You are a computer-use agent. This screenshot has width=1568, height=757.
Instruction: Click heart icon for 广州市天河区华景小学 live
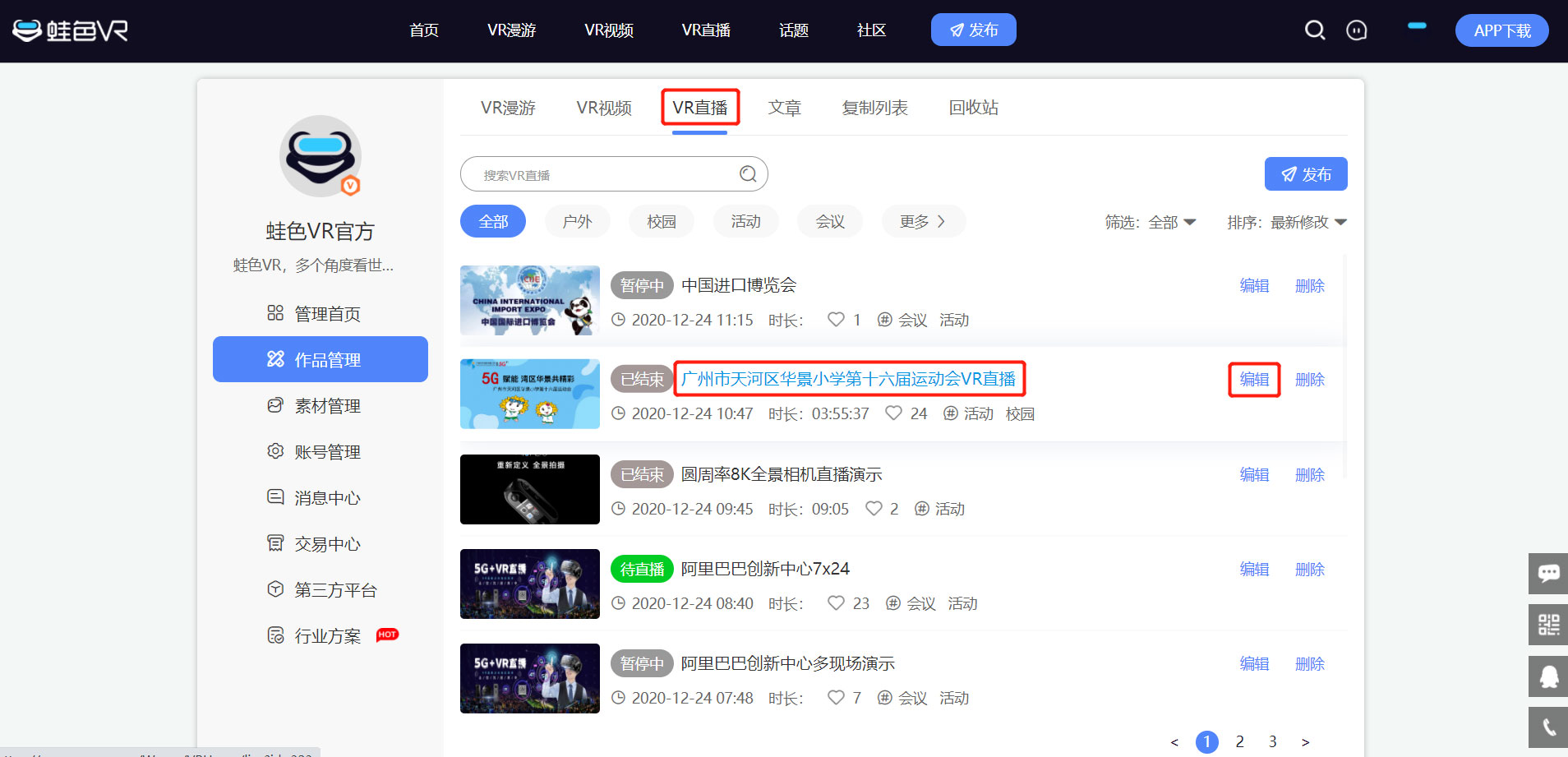(893, 413)
